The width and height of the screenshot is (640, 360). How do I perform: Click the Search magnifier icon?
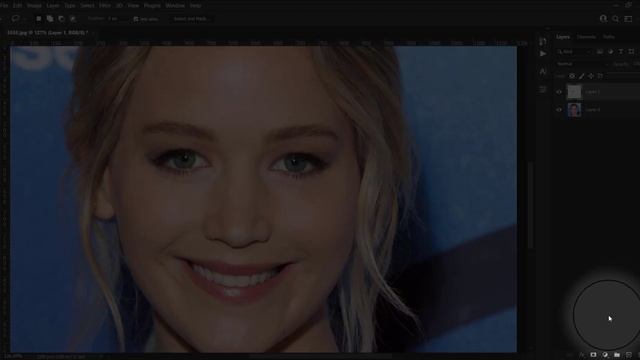pyautogui.click(x=616, y=19)
